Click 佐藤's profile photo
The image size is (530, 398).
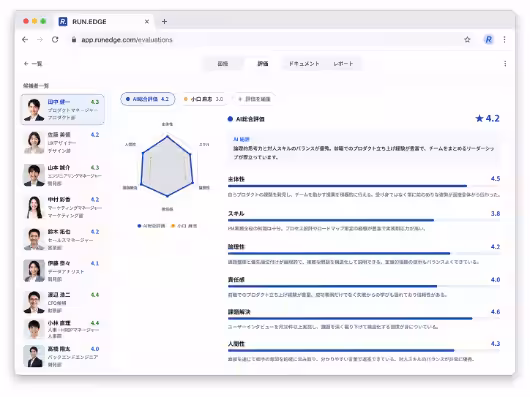(x=34, y=142)
